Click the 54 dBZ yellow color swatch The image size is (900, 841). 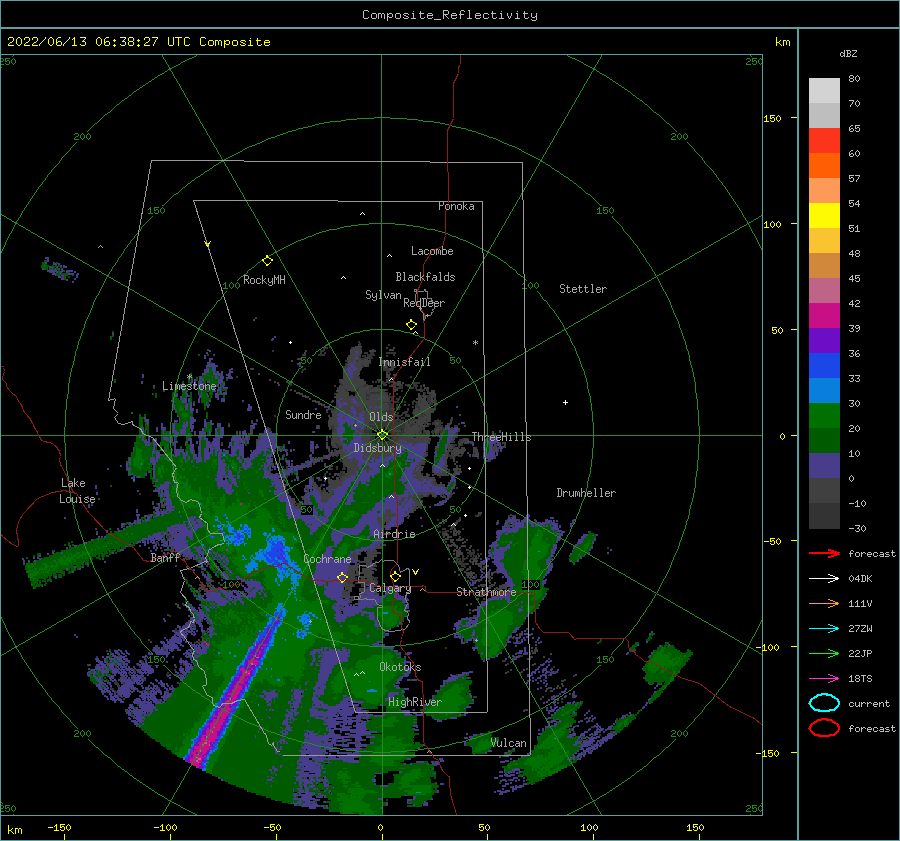[824, 216]
